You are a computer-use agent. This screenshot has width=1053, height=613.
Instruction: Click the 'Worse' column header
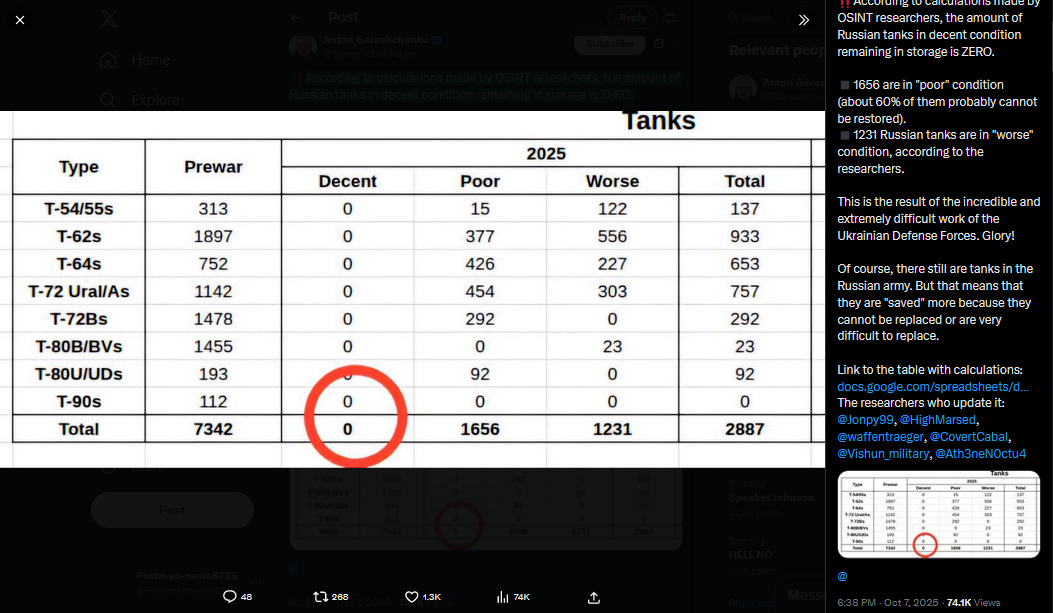point(612,181)
